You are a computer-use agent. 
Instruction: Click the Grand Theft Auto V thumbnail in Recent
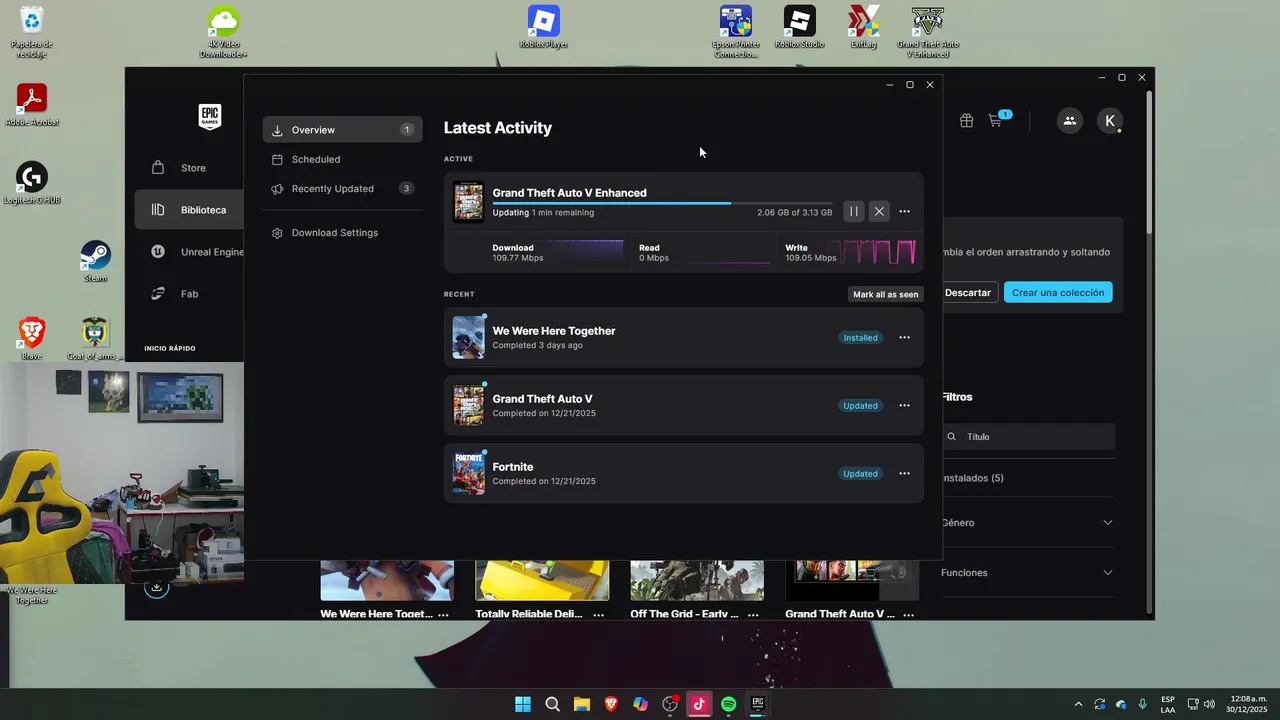[468, 405]
